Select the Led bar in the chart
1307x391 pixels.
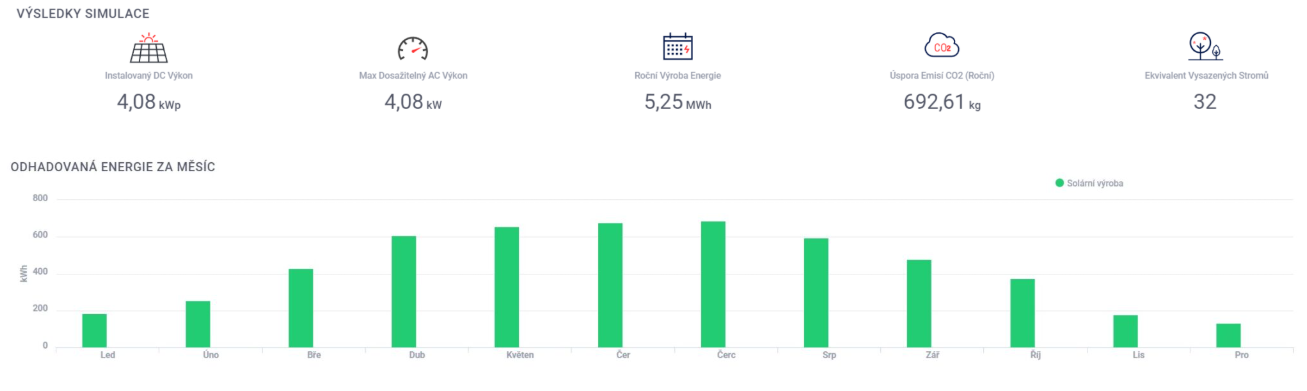94,331
